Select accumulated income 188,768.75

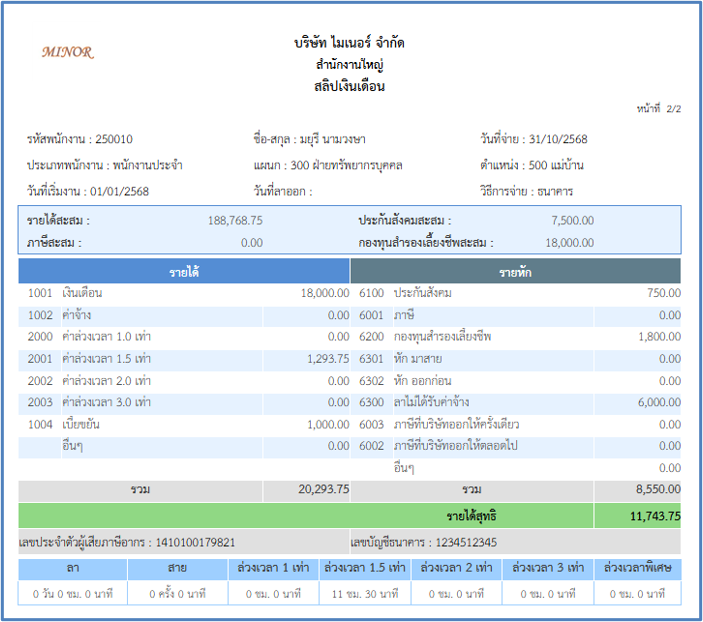click(x=235, y=221)
